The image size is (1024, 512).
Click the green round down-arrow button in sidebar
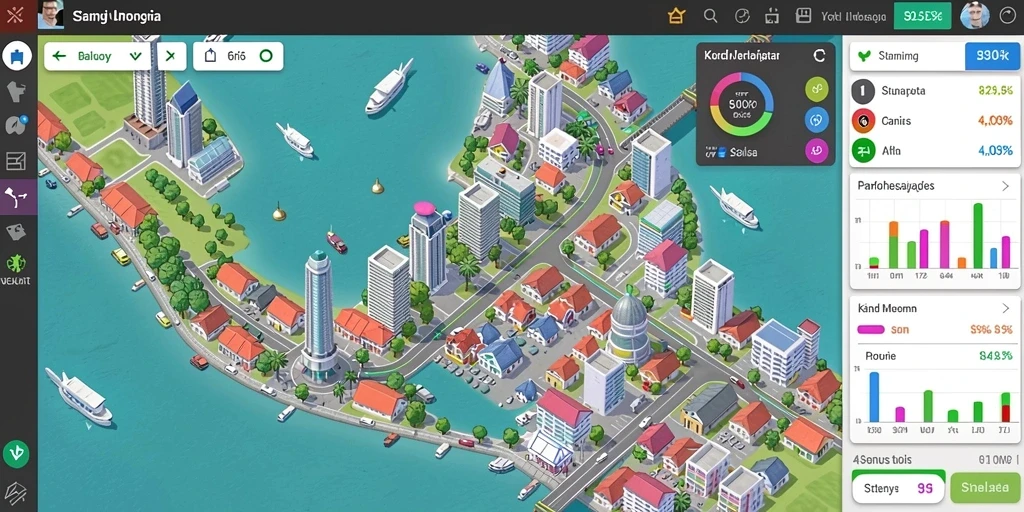pyautogui.click(x=16, y=453)
